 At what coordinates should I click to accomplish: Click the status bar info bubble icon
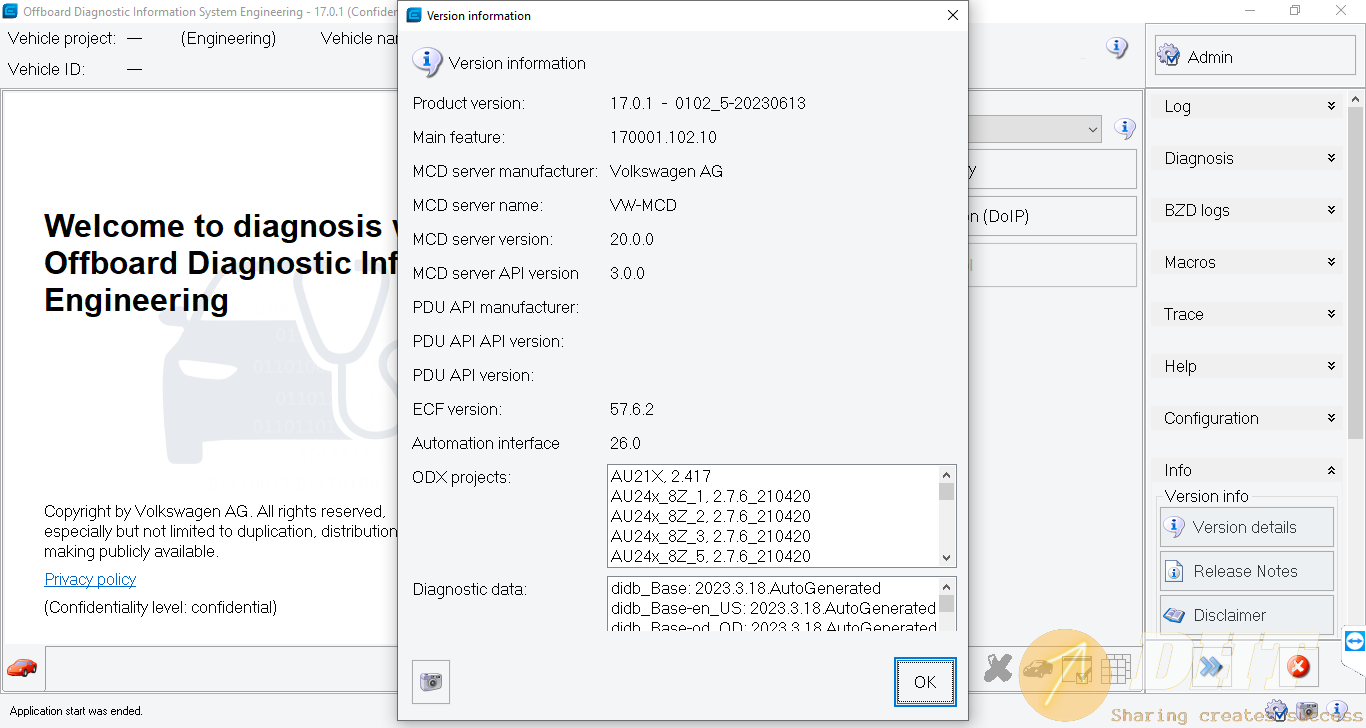pos(1337,711)
